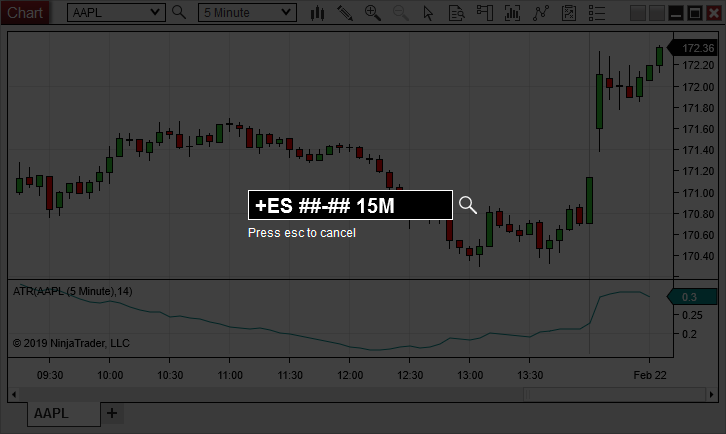Expand the AAPL instrument dropdown
The height and width of the screenshot is (434, 726).
[x=154, y=12]
